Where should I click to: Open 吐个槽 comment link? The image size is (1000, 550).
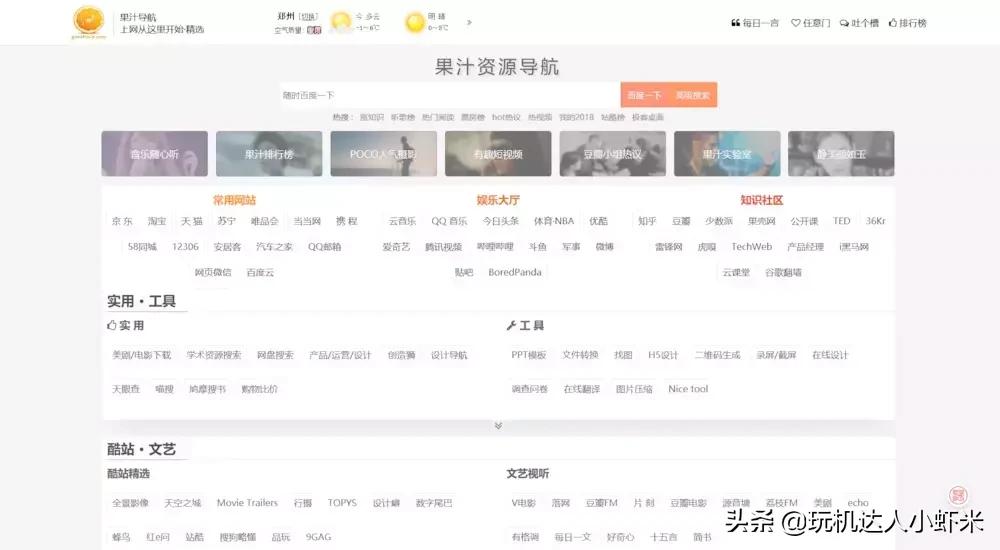click(859, 23)
